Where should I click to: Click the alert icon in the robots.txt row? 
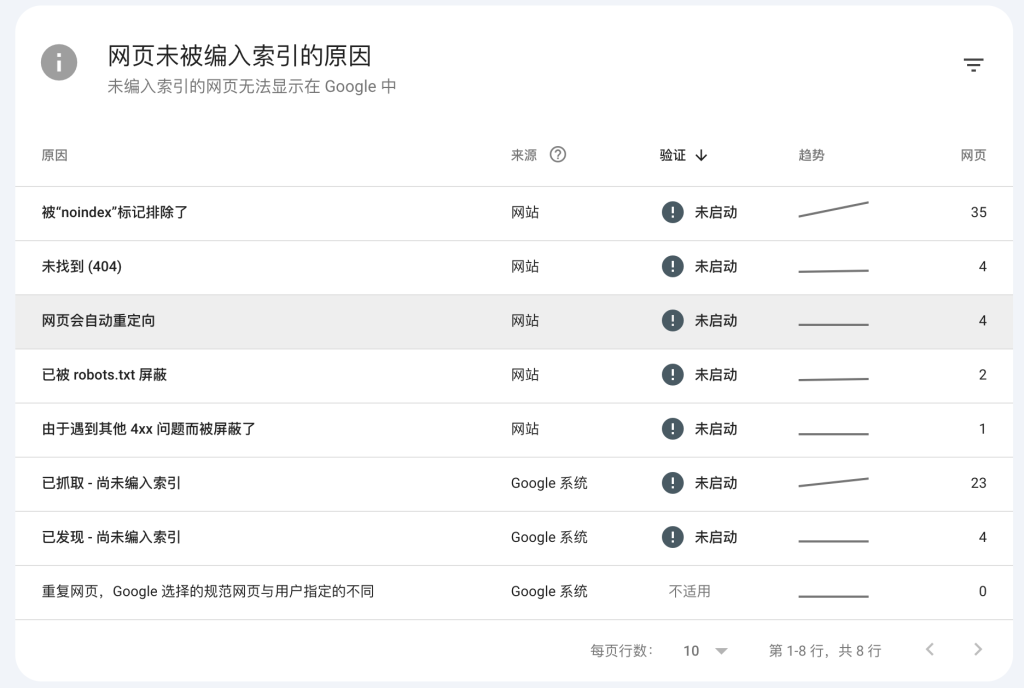(673, 375)
